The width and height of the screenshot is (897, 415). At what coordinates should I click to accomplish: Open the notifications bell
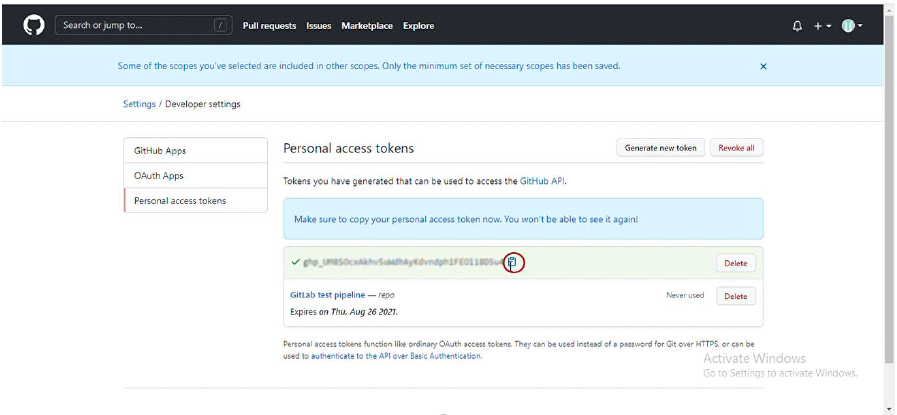797,26
